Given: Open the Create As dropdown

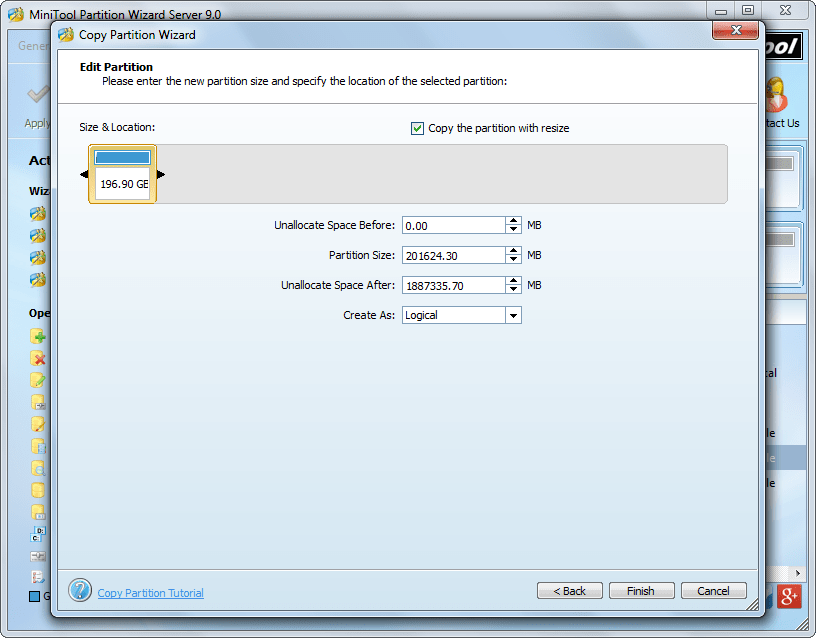Looking at the screenshot, I should tap(514, 315).
